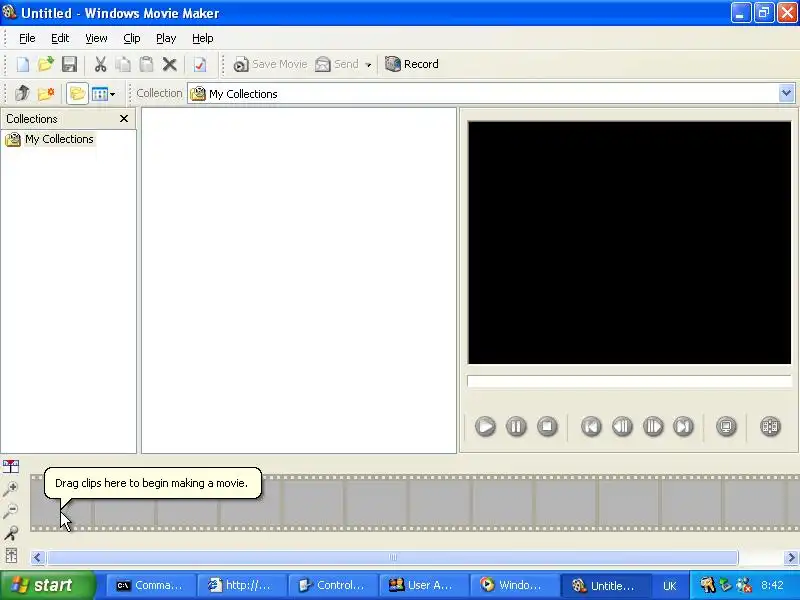Click the clock showing 8:42
This screenshot has width=800, height=600.
coord(772,585)
